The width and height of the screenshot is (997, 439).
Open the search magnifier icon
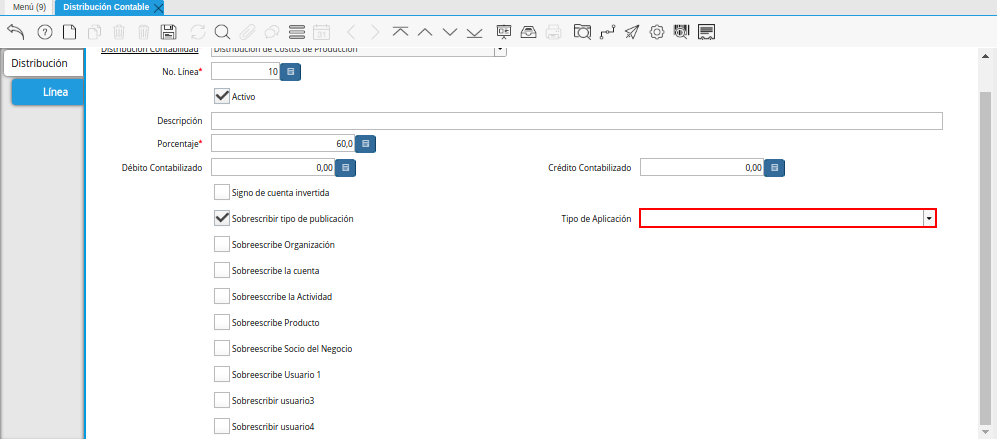tap(222, 32)
